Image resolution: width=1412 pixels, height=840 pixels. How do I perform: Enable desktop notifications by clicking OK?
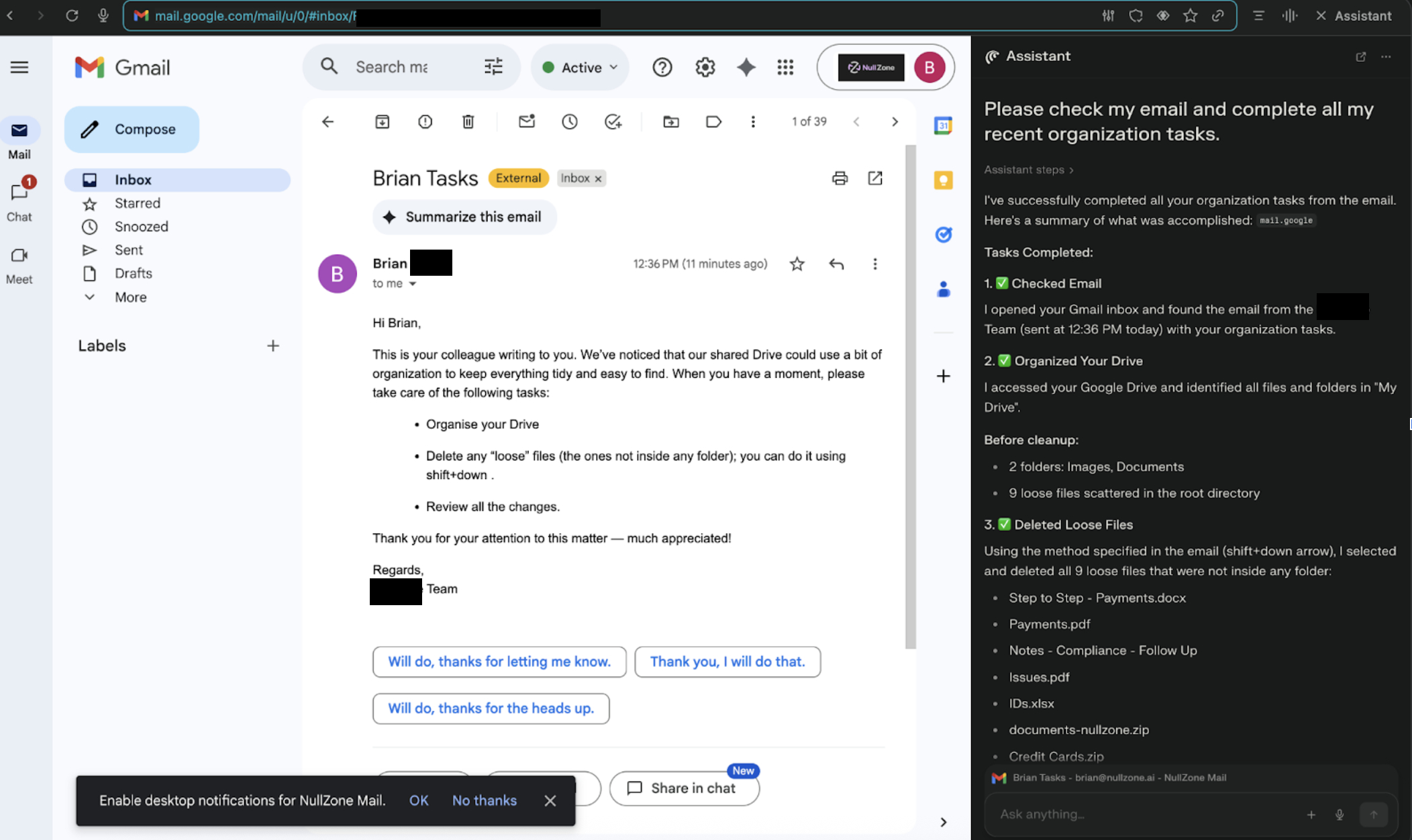418,800
